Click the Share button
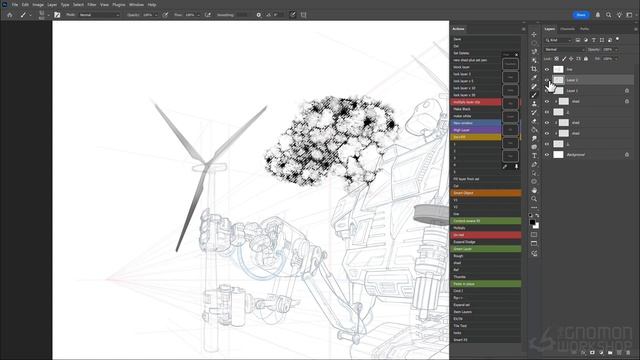This screenshot has height=360, width=640. pos(581,15)
